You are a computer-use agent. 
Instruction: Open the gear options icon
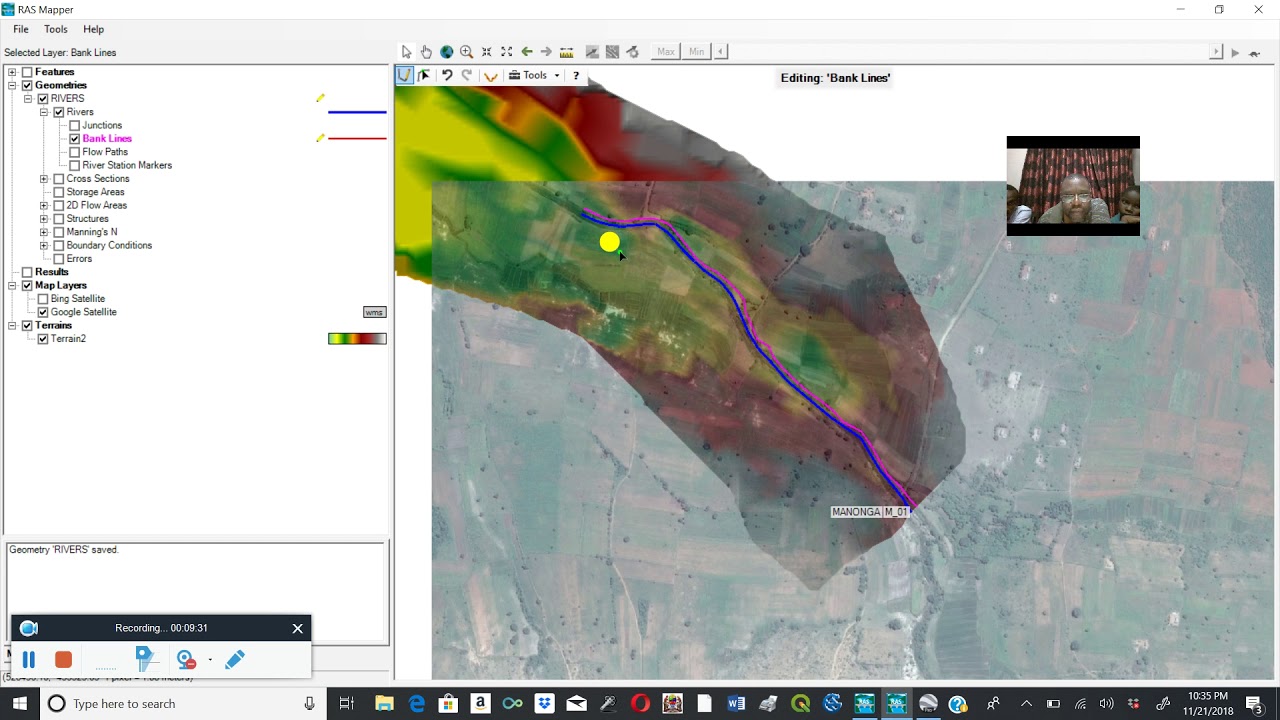(632, 52)
